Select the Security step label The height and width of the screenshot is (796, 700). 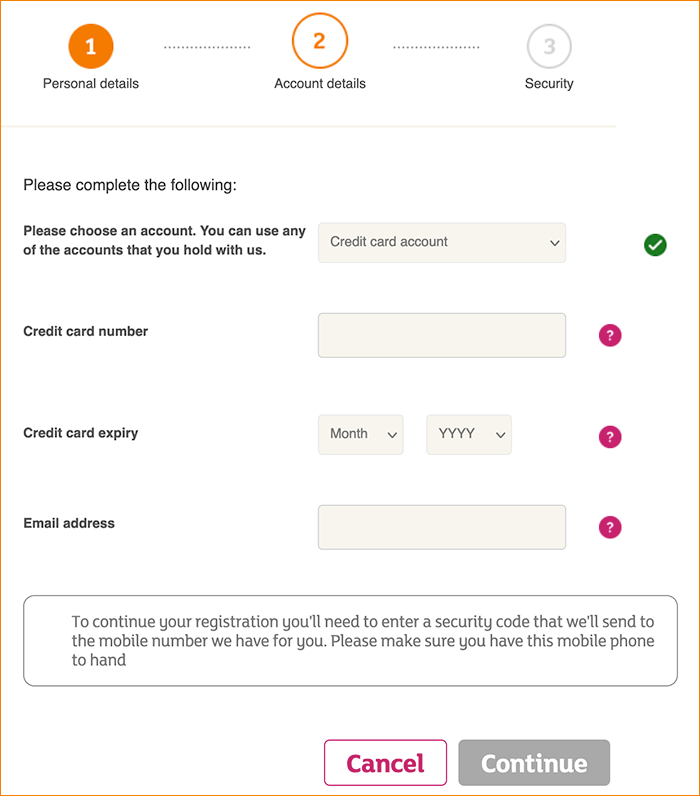coord(549,83)
